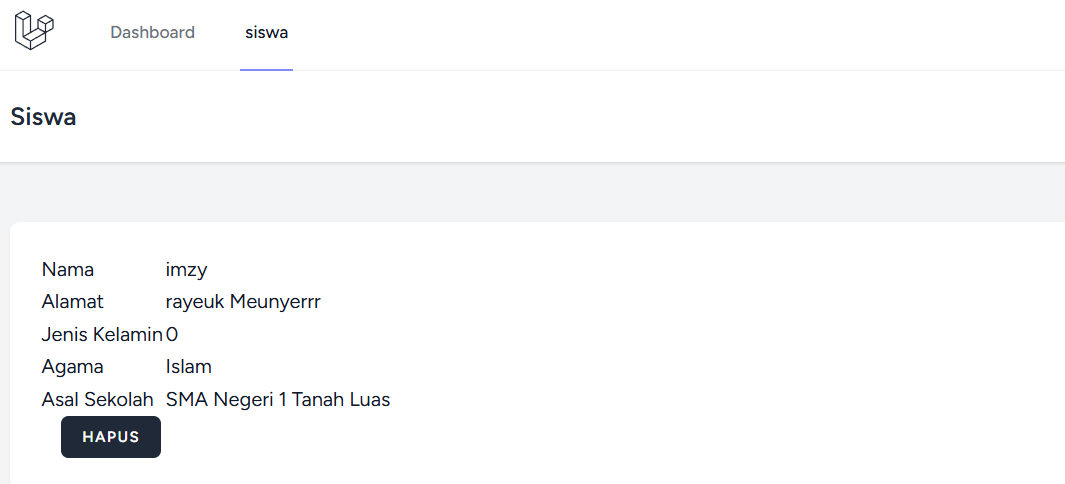Click the Agama field label
Screen dimensions: 1065x484
tap(73, 367)
